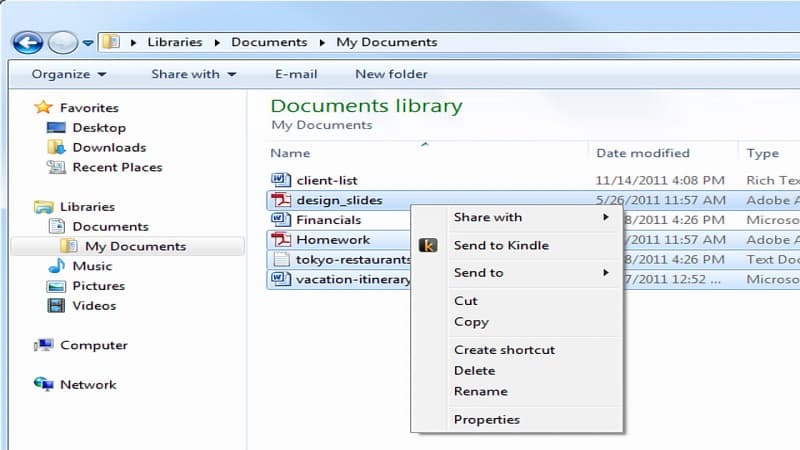Open the Pictures library
The image size is (800, 450).
click(x=98, y=286)
